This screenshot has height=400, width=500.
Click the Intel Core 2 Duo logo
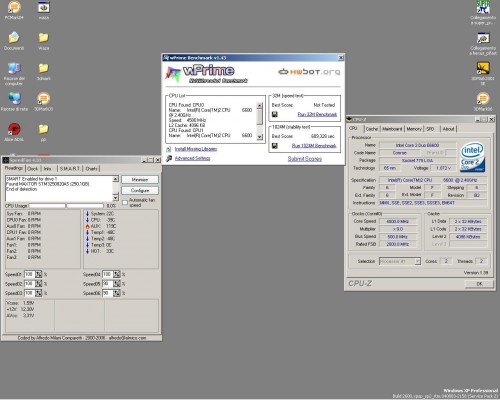472,157
